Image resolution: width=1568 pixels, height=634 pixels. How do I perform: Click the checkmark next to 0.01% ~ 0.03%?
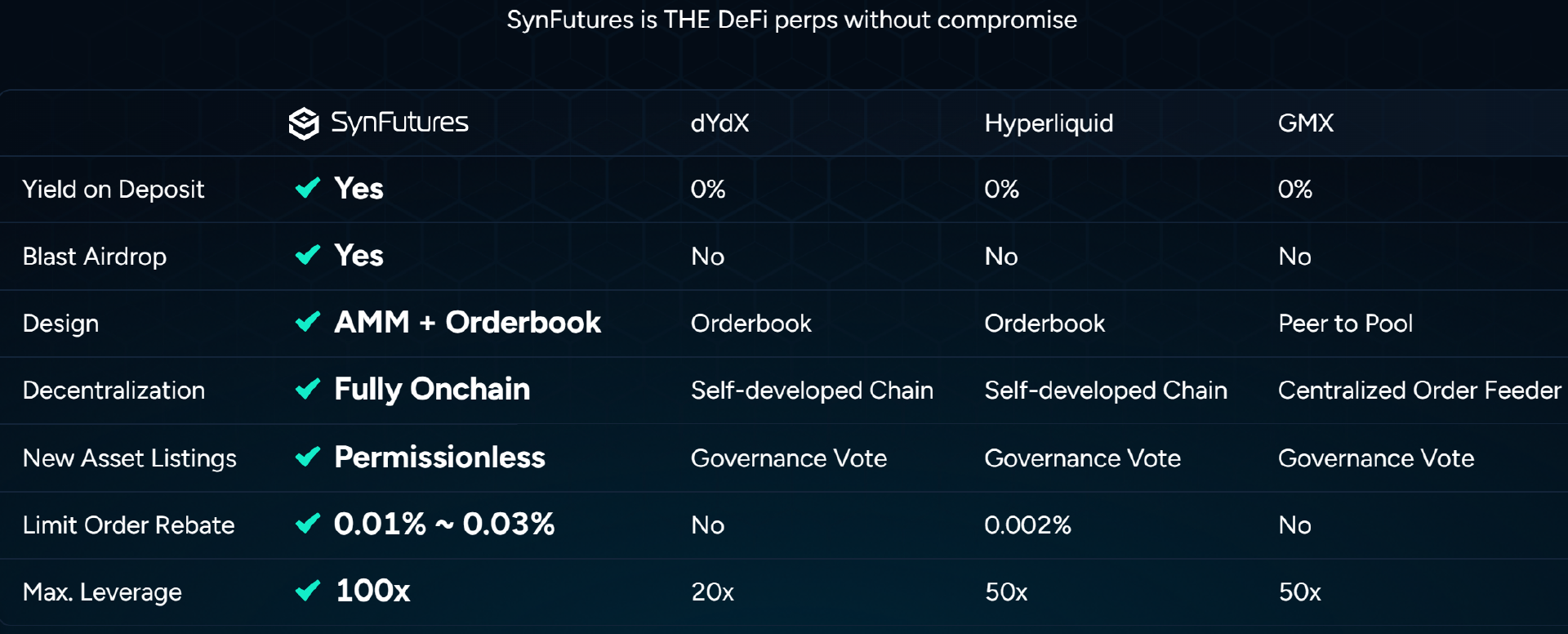point(308,524)
